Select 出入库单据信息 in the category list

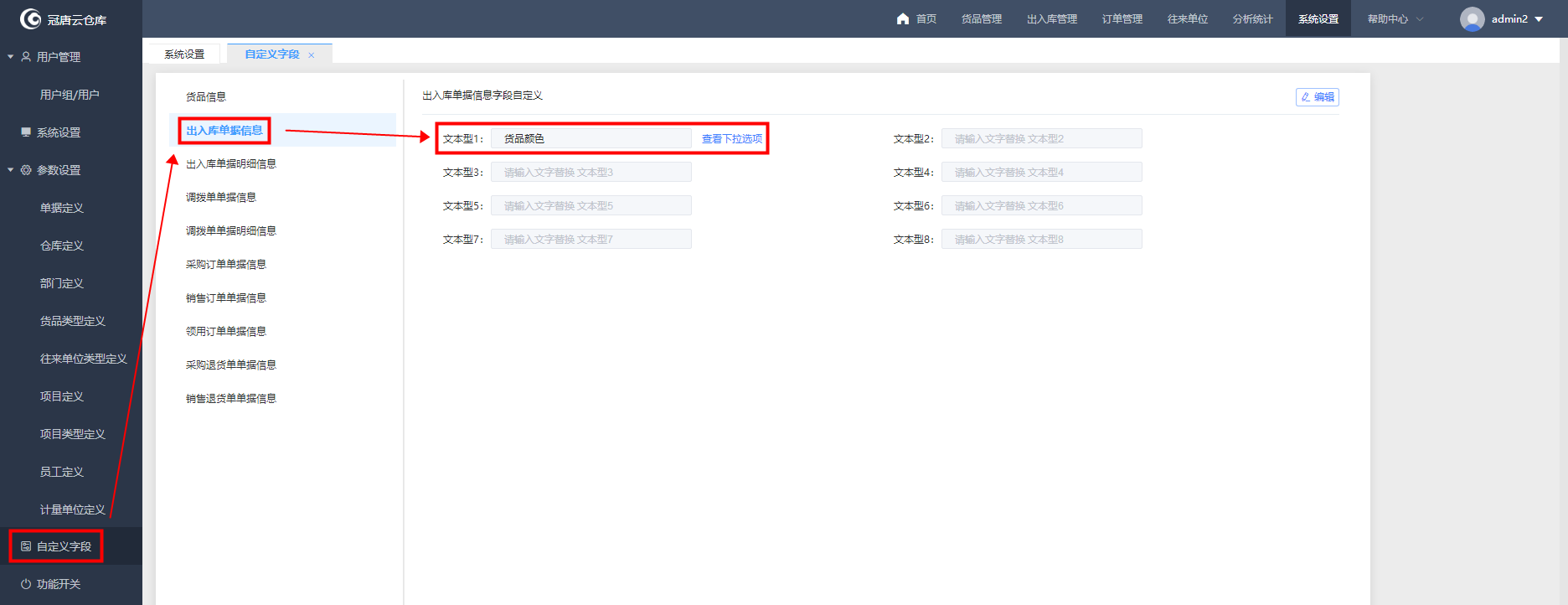(224, 131)
